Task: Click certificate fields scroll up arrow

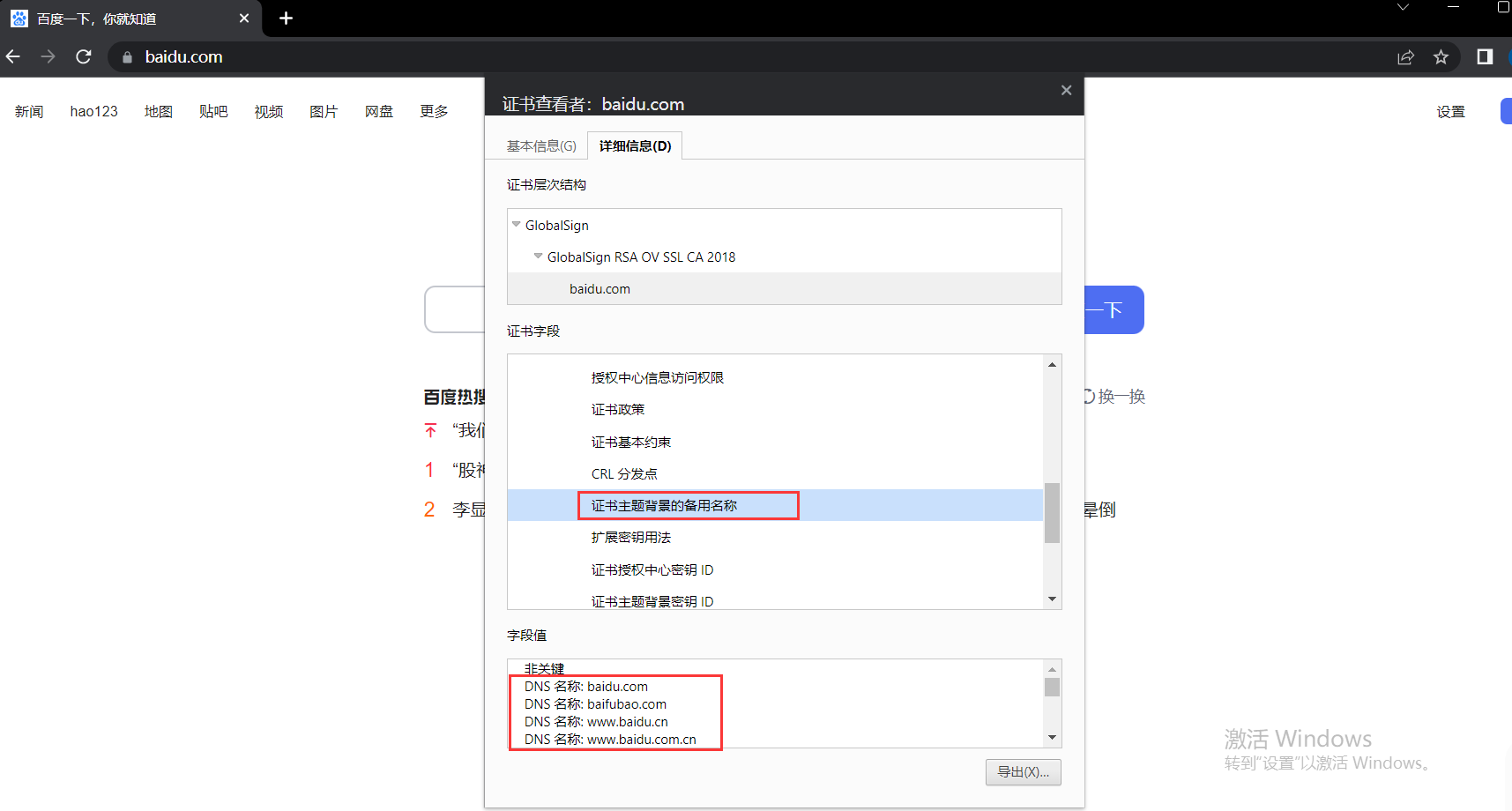Action: point(1052,364)
